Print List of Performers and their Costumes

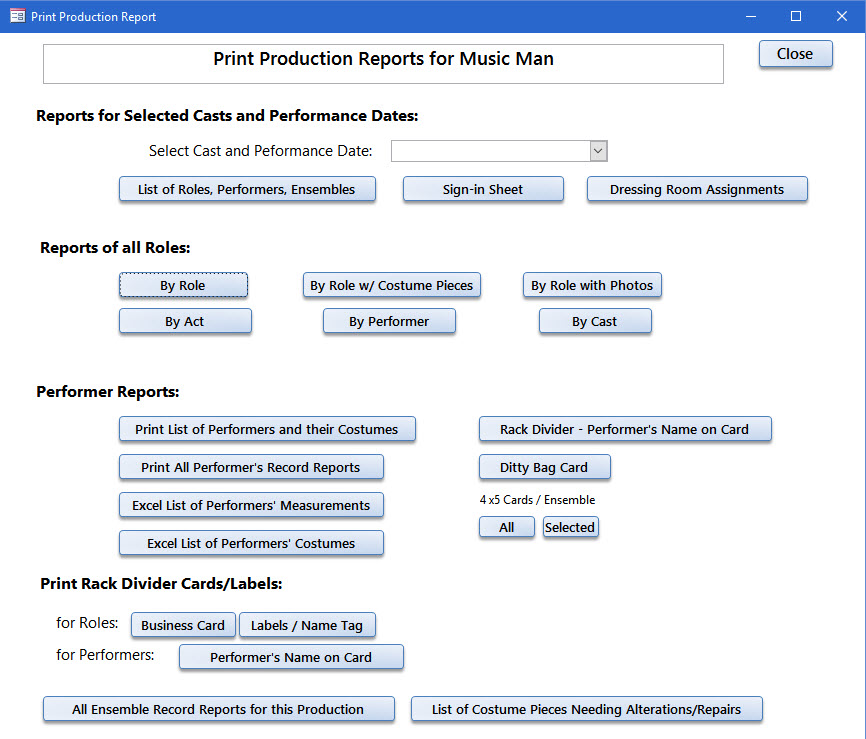(267, 429)
